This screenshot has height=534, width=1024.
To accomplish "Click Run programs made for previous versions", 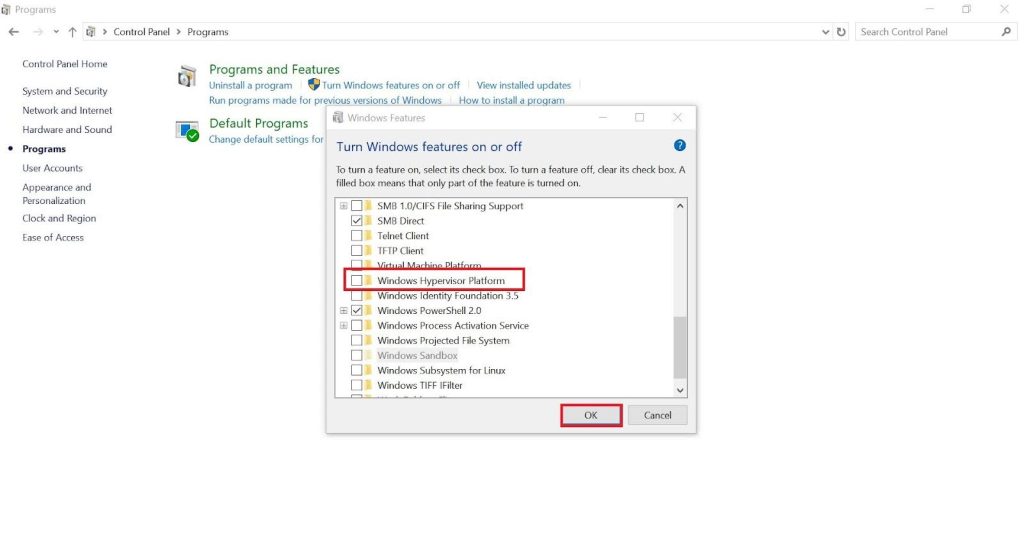I will (325, 100).
